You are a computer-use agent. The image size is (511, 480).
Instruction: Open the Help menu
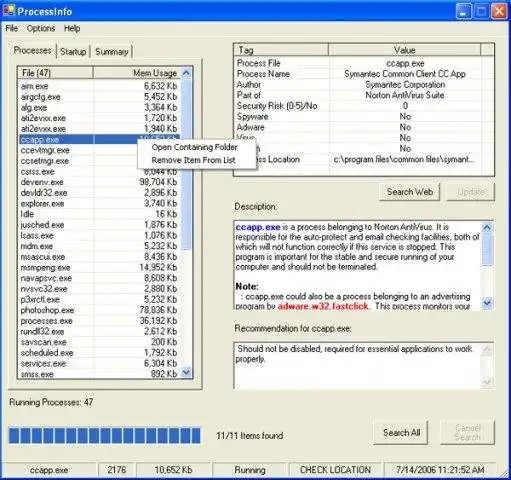(x=72, y=28)
